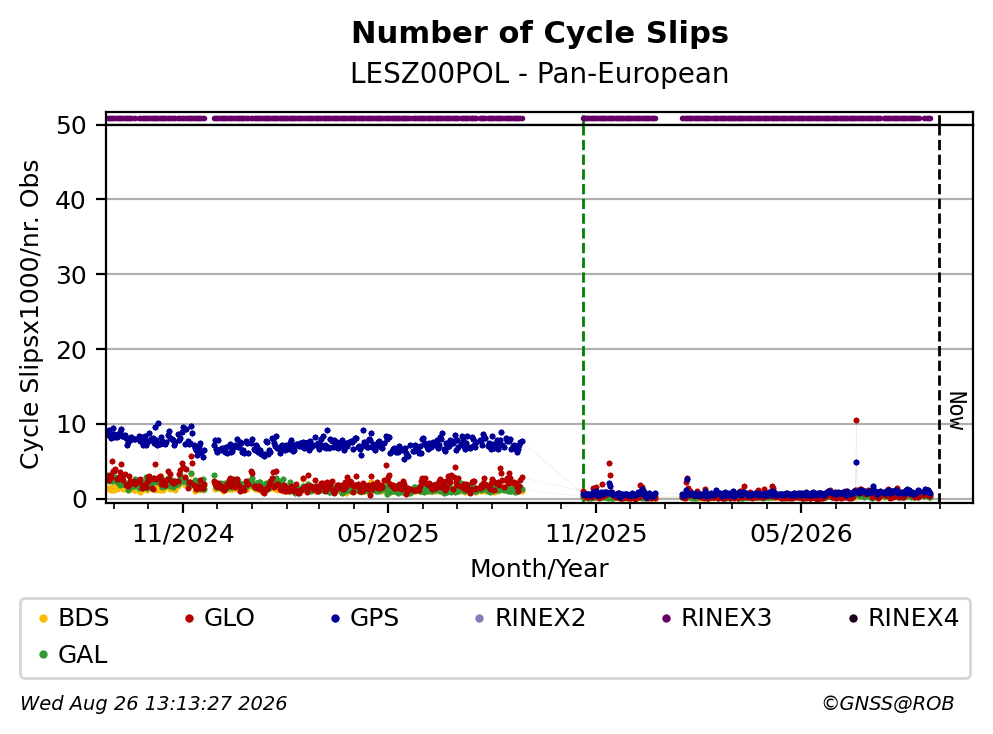Click the RINEX3 legend entry

point(716,617)
